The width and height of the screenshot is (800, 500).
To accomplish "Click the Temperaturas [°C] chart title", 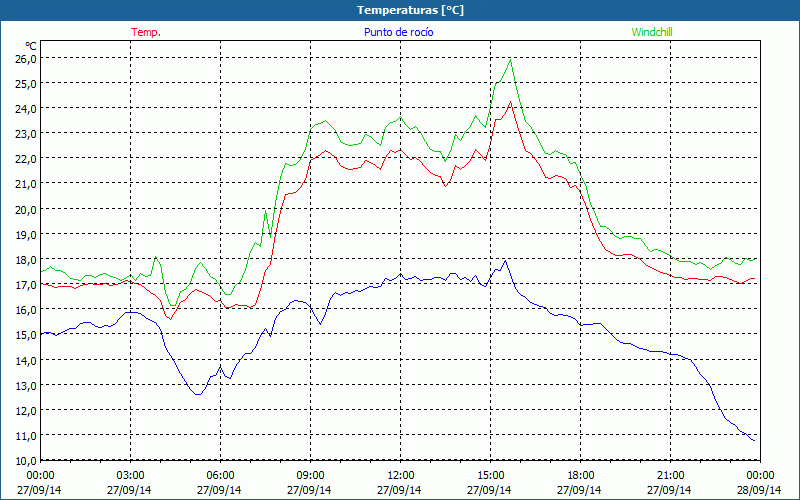I will click(410, 10).
